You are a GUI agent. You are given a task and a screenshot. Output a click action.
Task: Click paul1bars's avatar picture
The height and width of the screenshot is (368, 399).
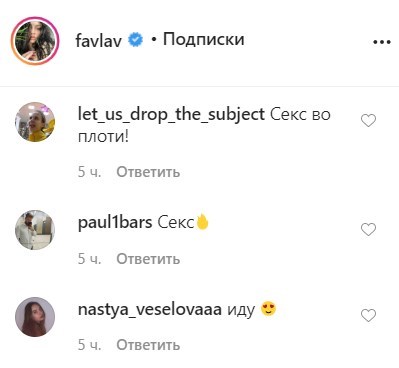[35, 230]
